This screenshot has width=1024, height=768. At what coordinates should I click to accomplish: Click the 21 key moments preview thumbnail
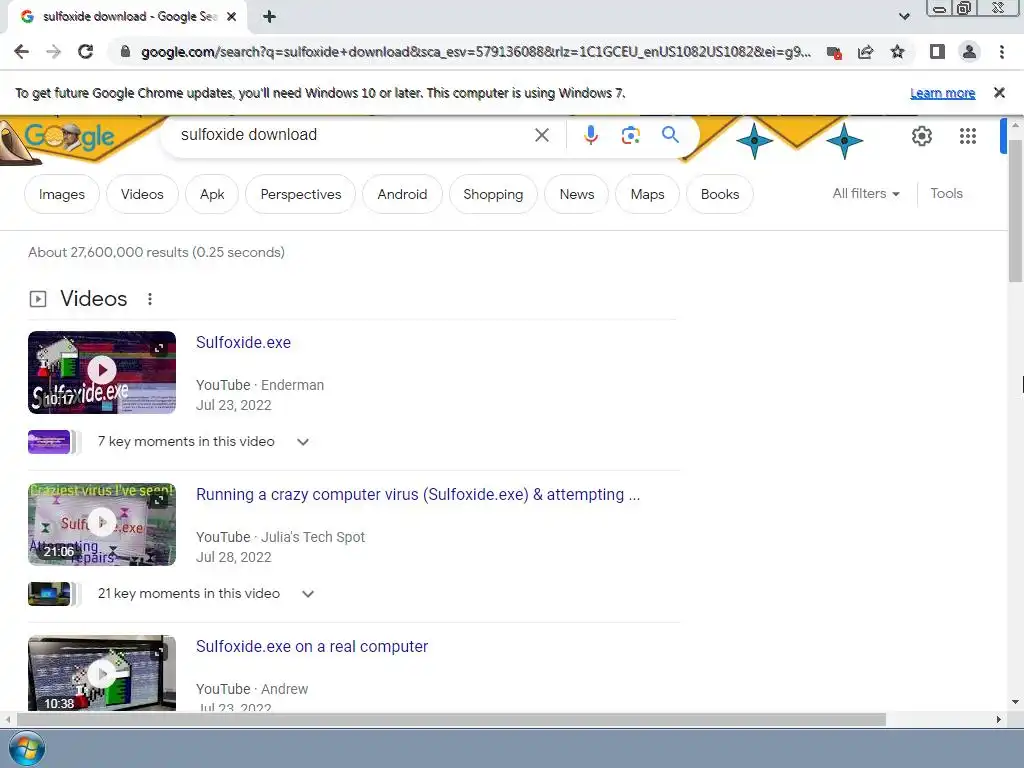(49, 594)
